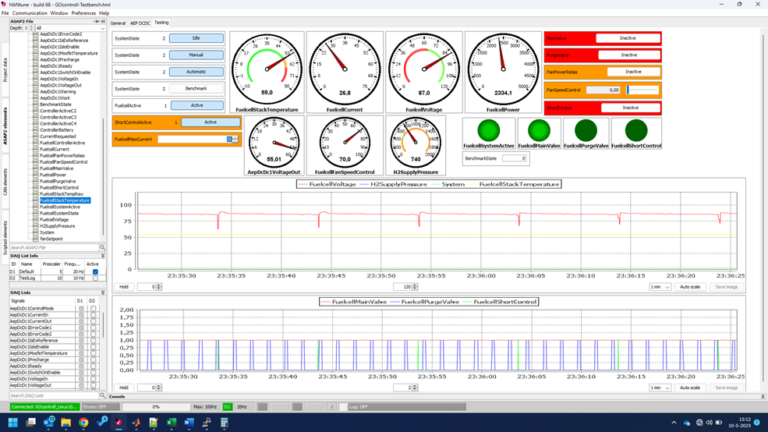Set SystemState to Automatic

click(x=196, y=72)
